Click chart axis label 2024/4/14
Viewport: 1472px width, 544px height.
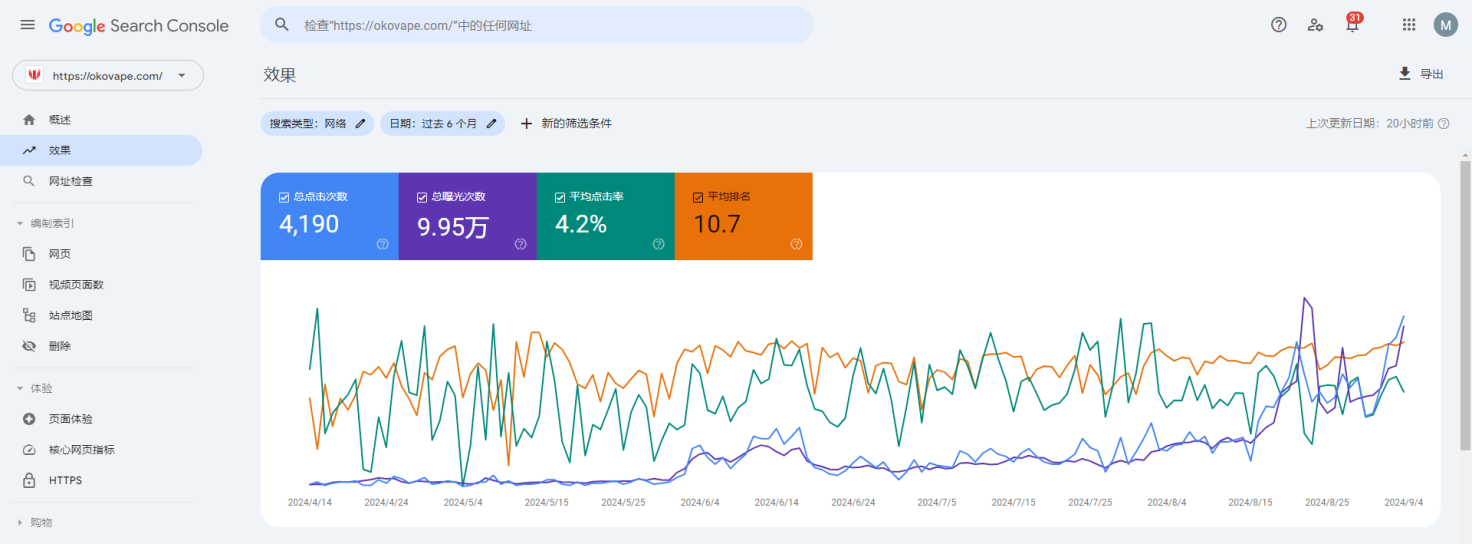coord(310,502)
